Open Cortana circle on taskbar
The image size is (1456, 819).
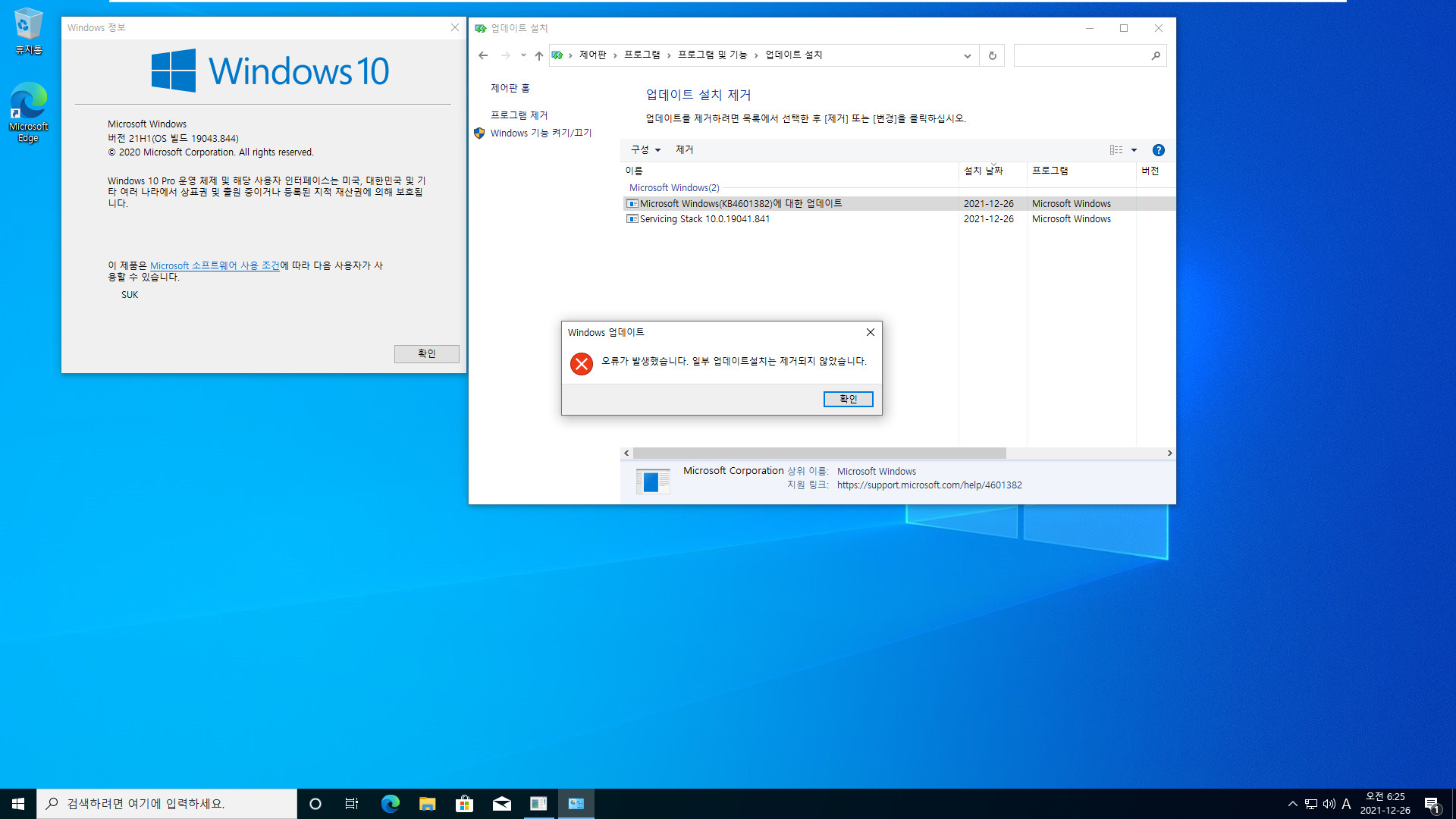coord(315,804)
